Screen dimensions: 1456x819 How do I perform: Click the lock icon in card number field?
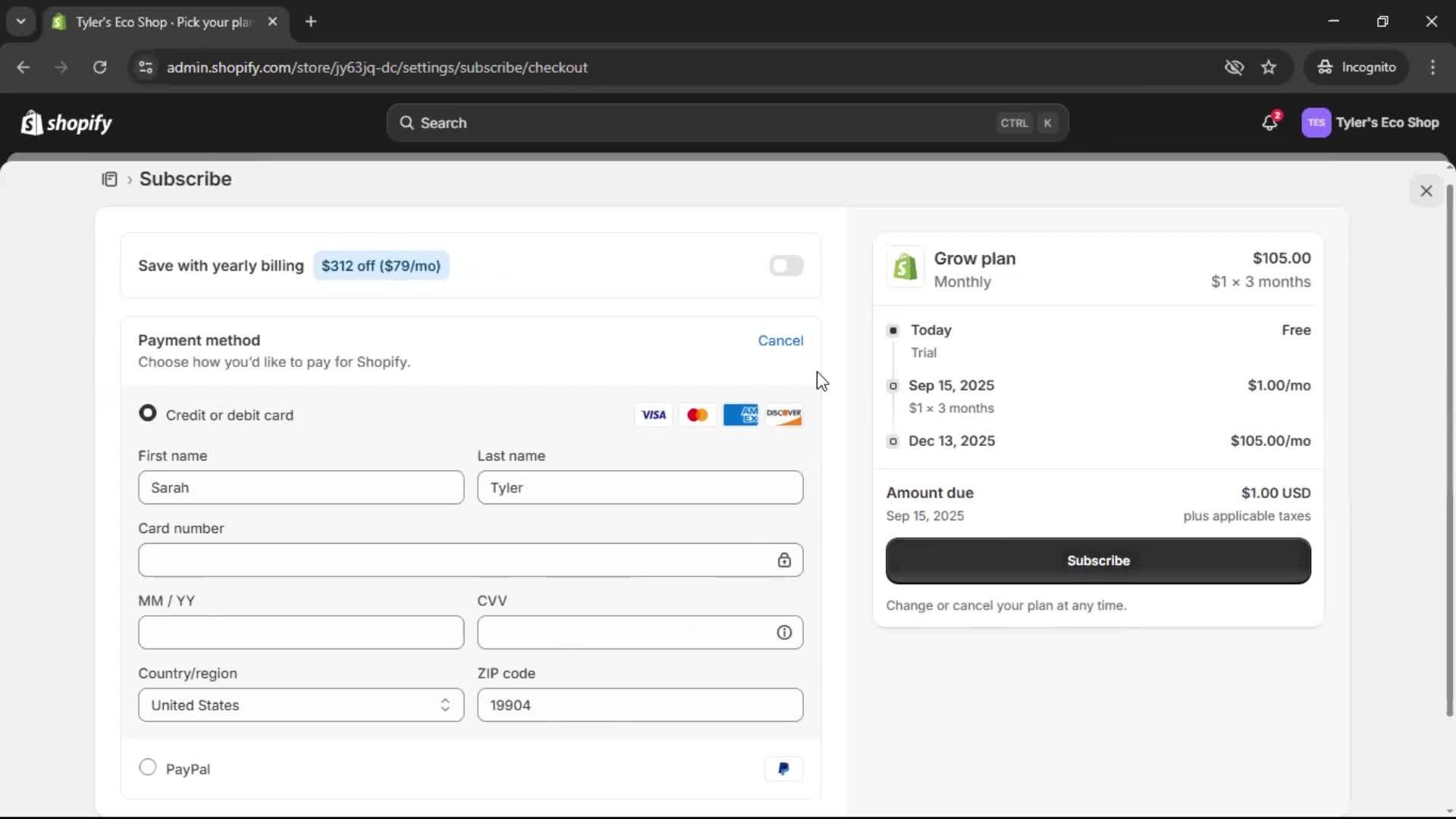click(784, 560)
